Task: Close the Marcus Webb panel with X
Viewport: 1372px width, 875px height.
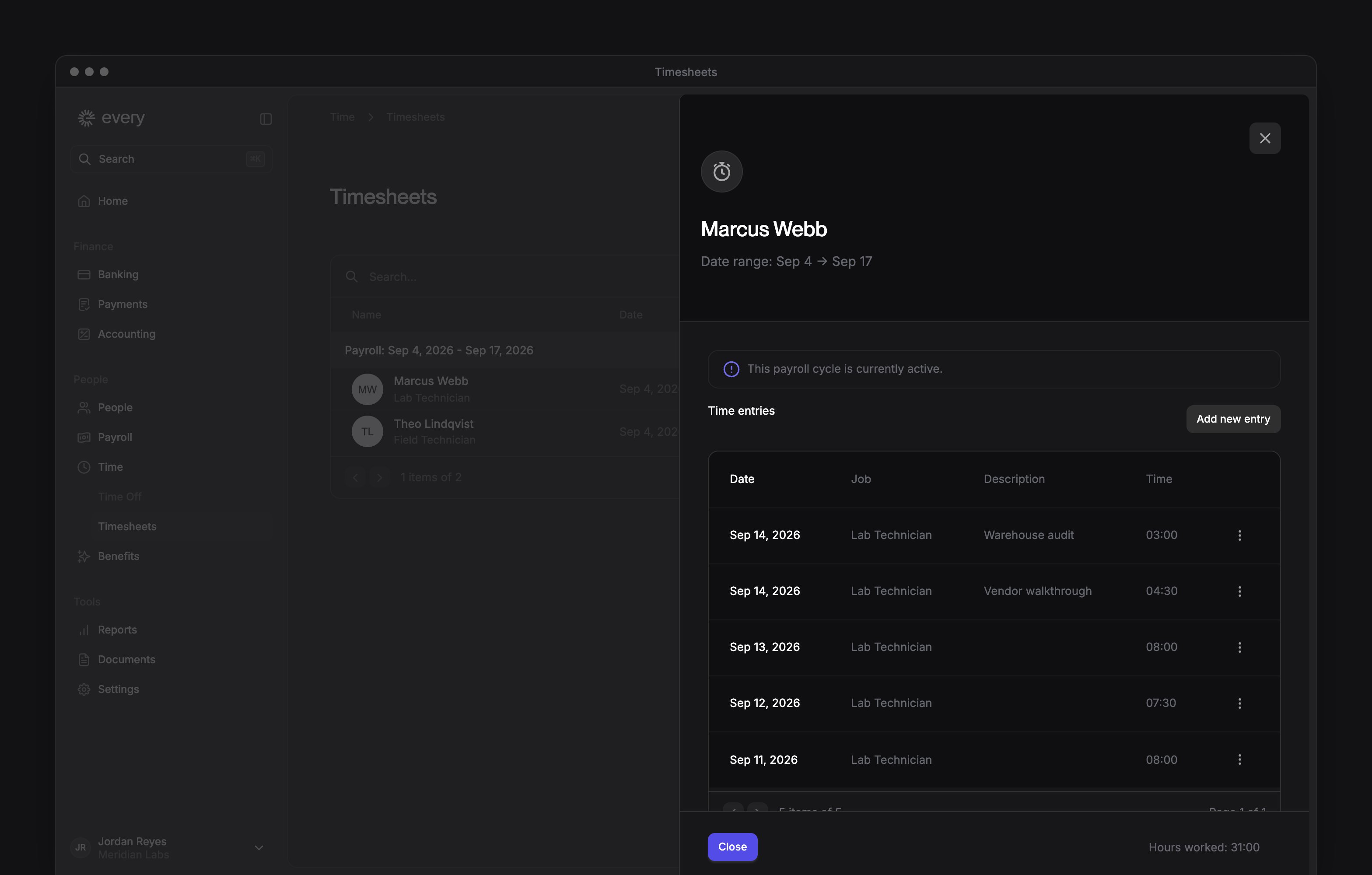Action: [x=1264, y=138]
